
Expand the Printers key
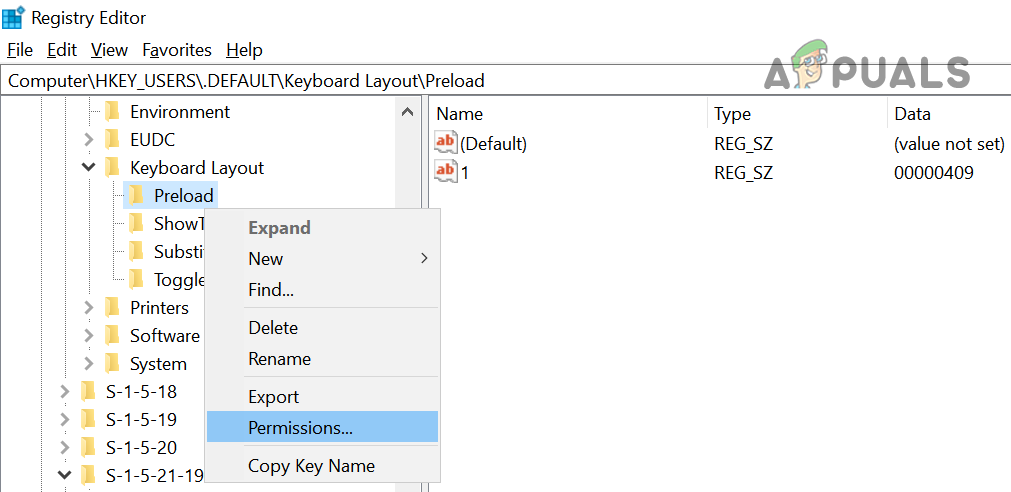coord(89,308)
